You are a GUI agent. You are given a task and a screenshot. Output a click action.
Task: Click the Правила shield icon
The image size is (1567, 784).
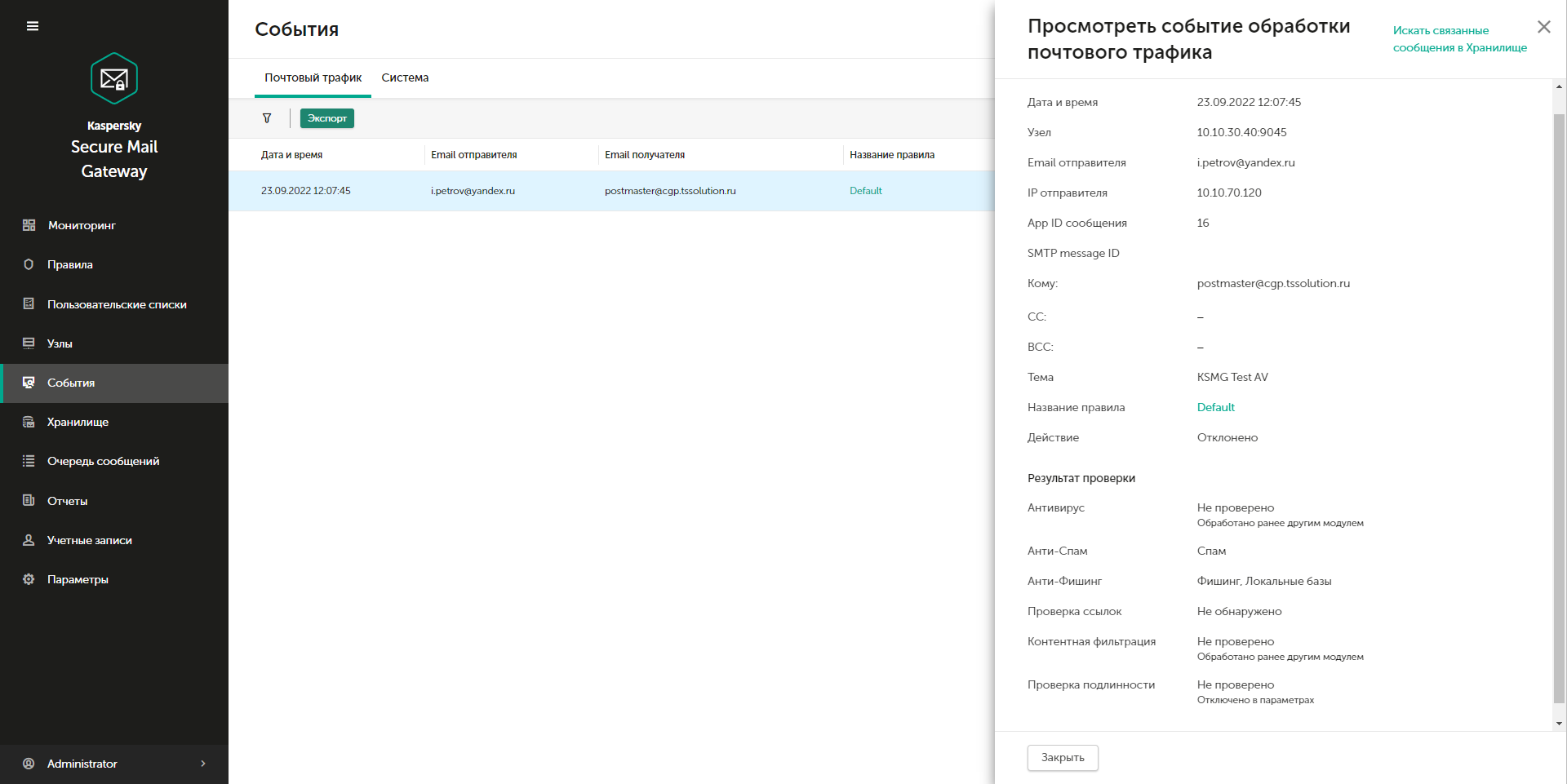(x=29, y=264)
